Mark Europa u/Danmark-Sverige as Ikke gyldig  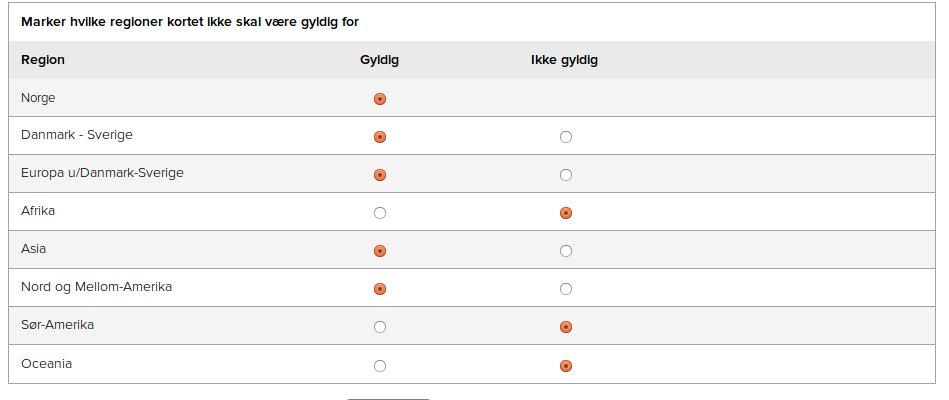(565, 175)
